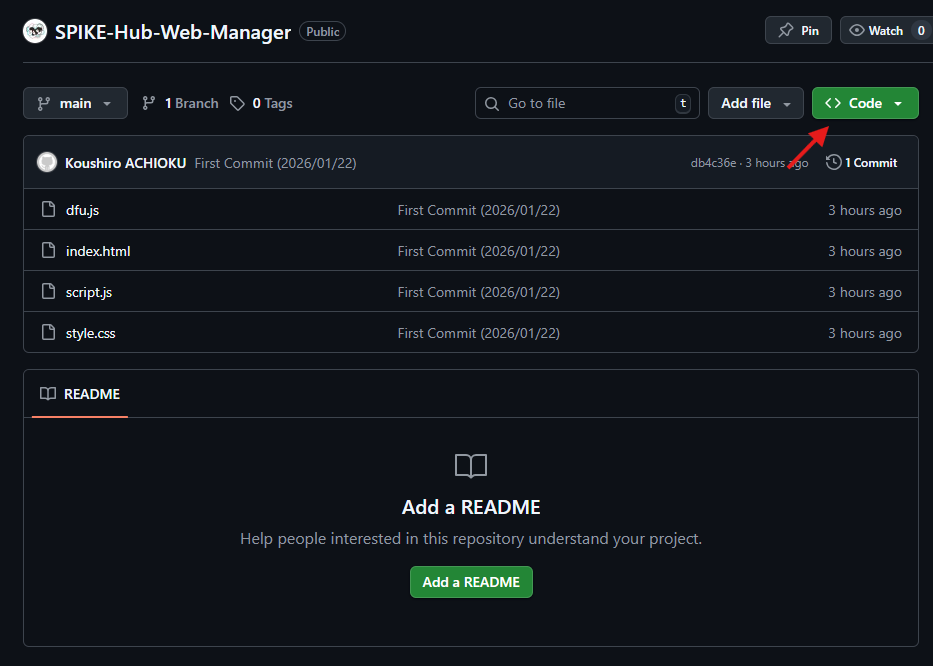
Task: Click the angle-brackets icon on the Code button
Action: [833, 103]
